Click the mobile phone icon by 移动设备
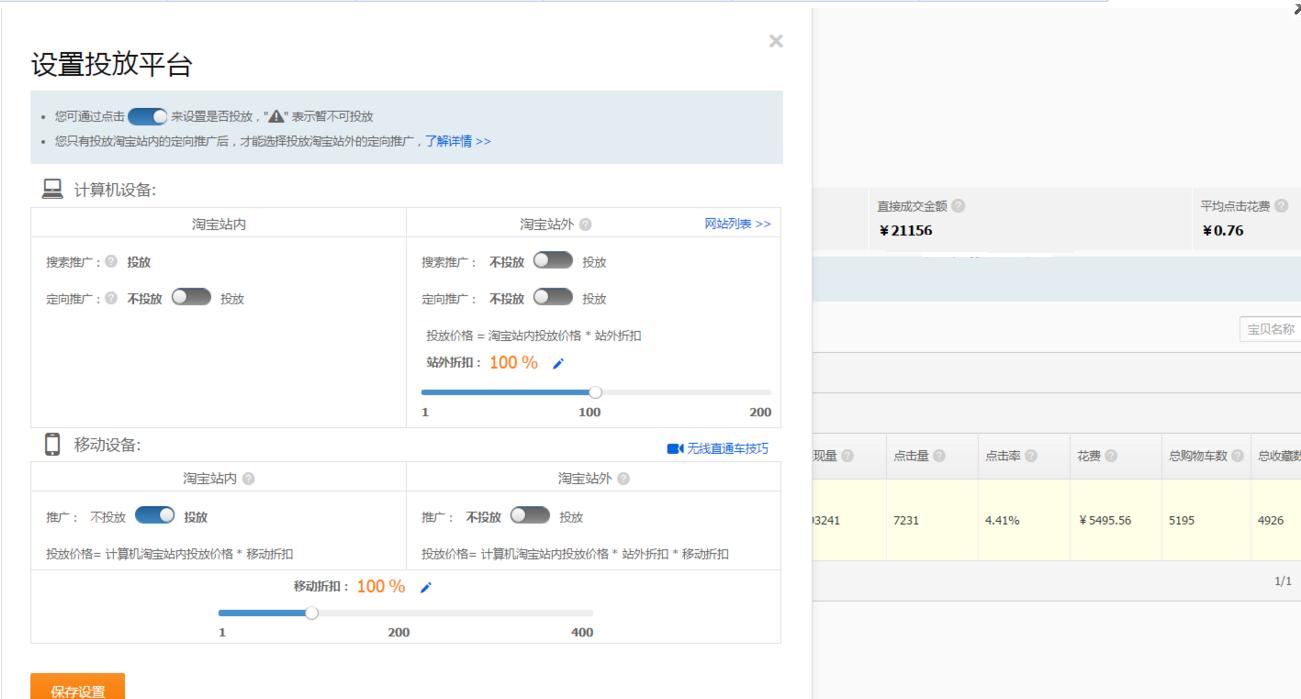Screen dimensions: 1301x699 pos(52,444)
